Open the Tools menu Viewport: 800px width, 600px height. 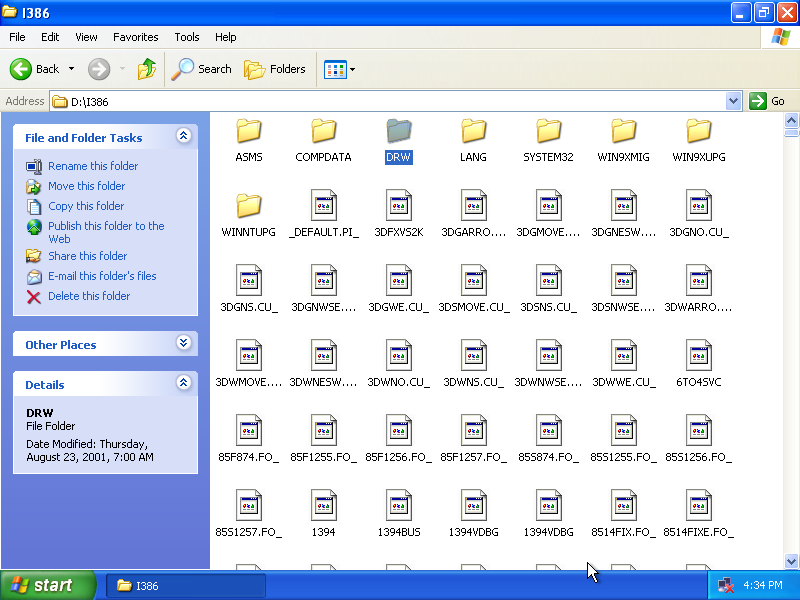tap(187, 37)
